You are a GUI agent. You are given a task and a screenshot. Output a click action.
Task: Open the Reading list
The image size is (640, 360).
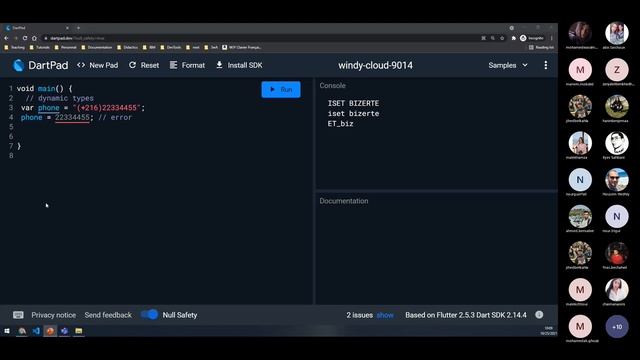pyautogui.click(x=542, y=47)
